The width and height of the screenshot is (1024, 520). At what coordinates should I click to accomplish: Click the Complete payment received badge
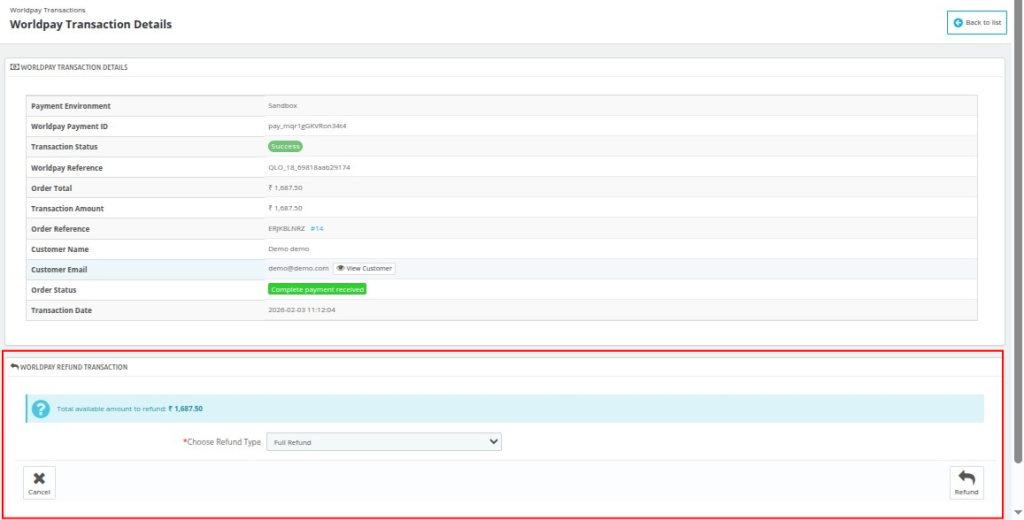(317, 289)
